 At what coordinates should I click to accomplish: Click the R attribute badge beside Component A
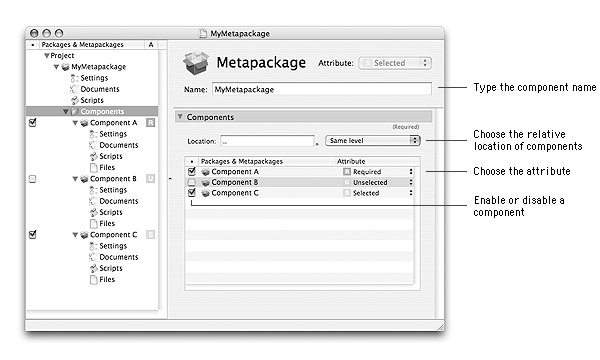click(151, 123)
